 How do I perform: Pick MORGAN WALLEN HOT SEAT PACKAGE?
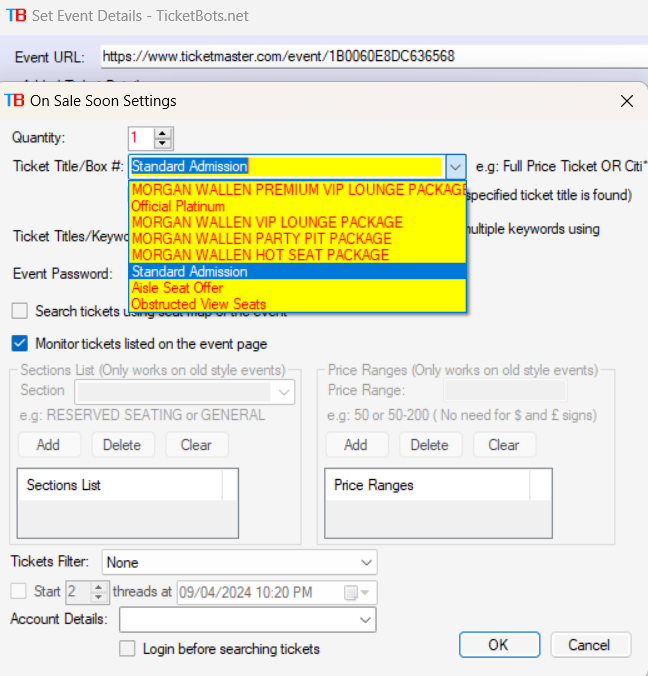[298, 255]
